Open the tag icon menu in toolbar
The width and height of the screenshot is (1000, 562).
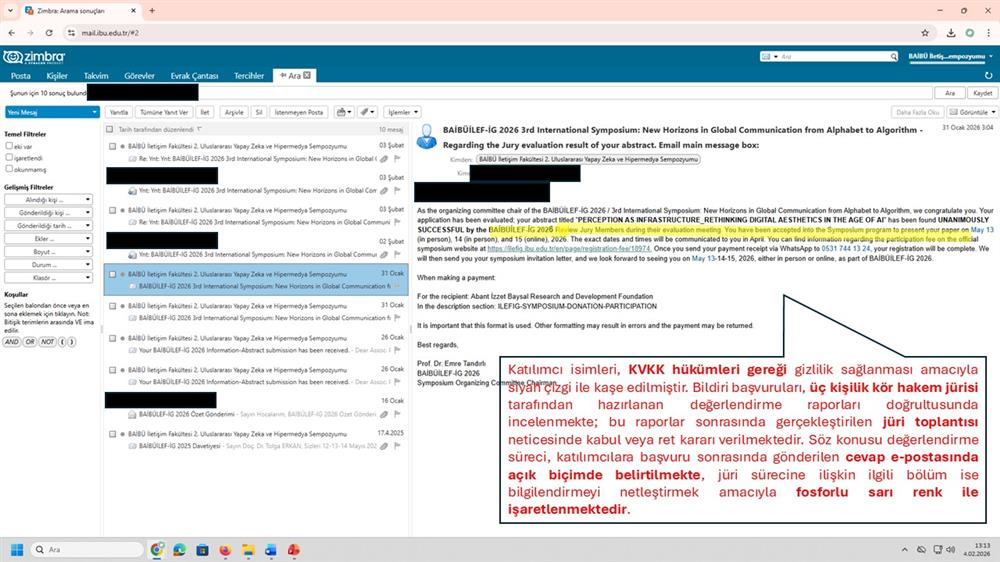coord(367,112)
